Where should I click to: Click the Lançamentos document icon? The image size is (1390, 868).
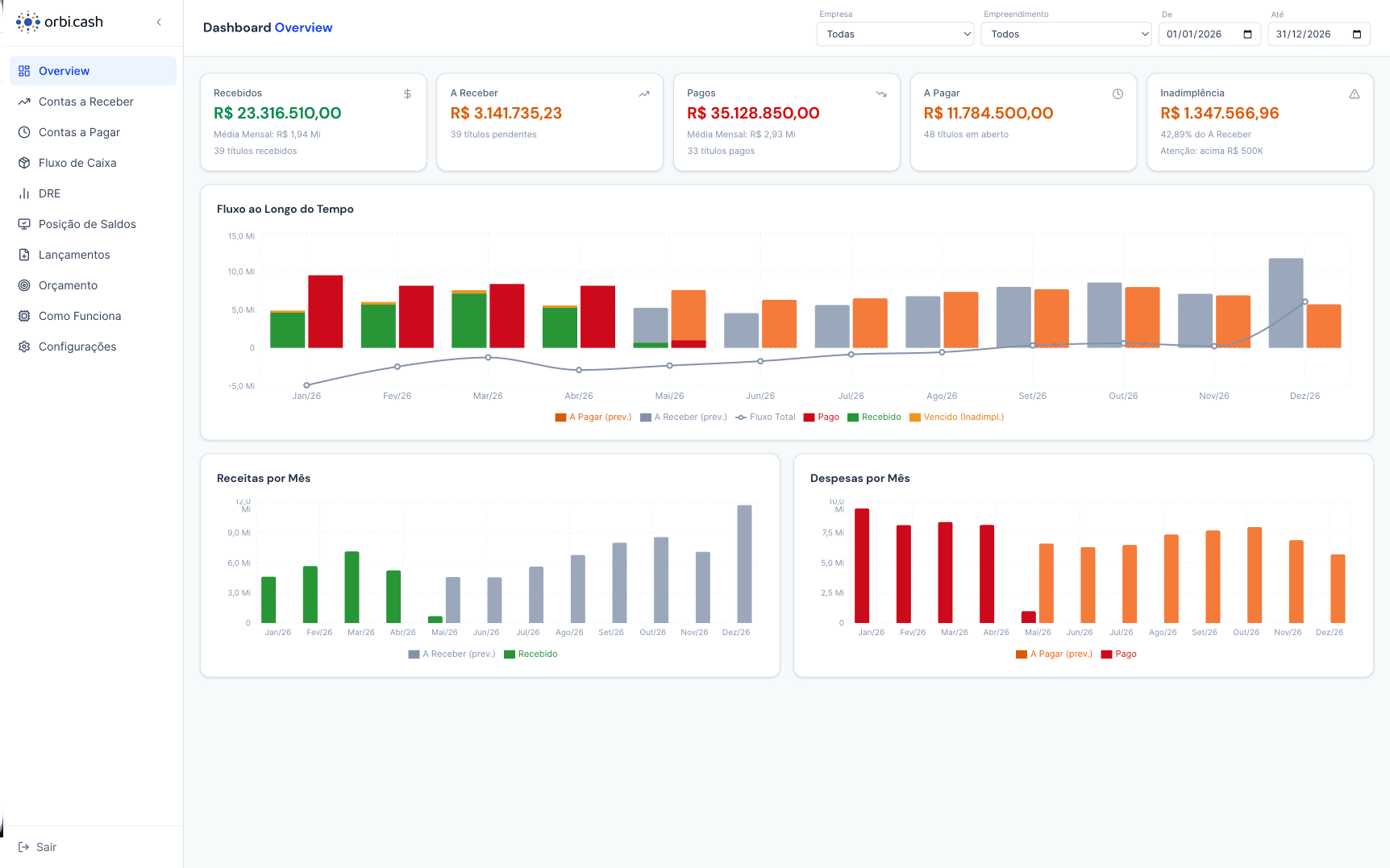24,255
